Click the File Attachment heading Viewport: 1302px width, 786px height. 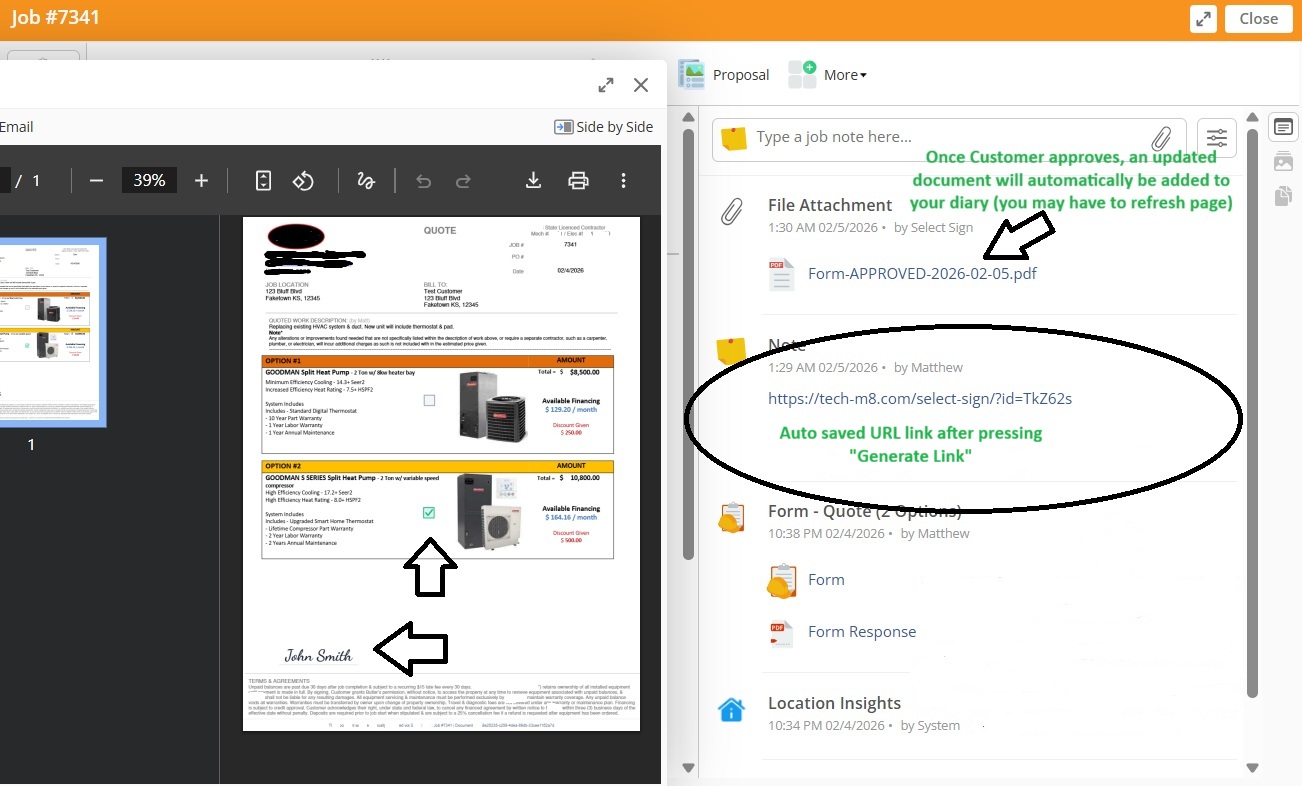830,205
